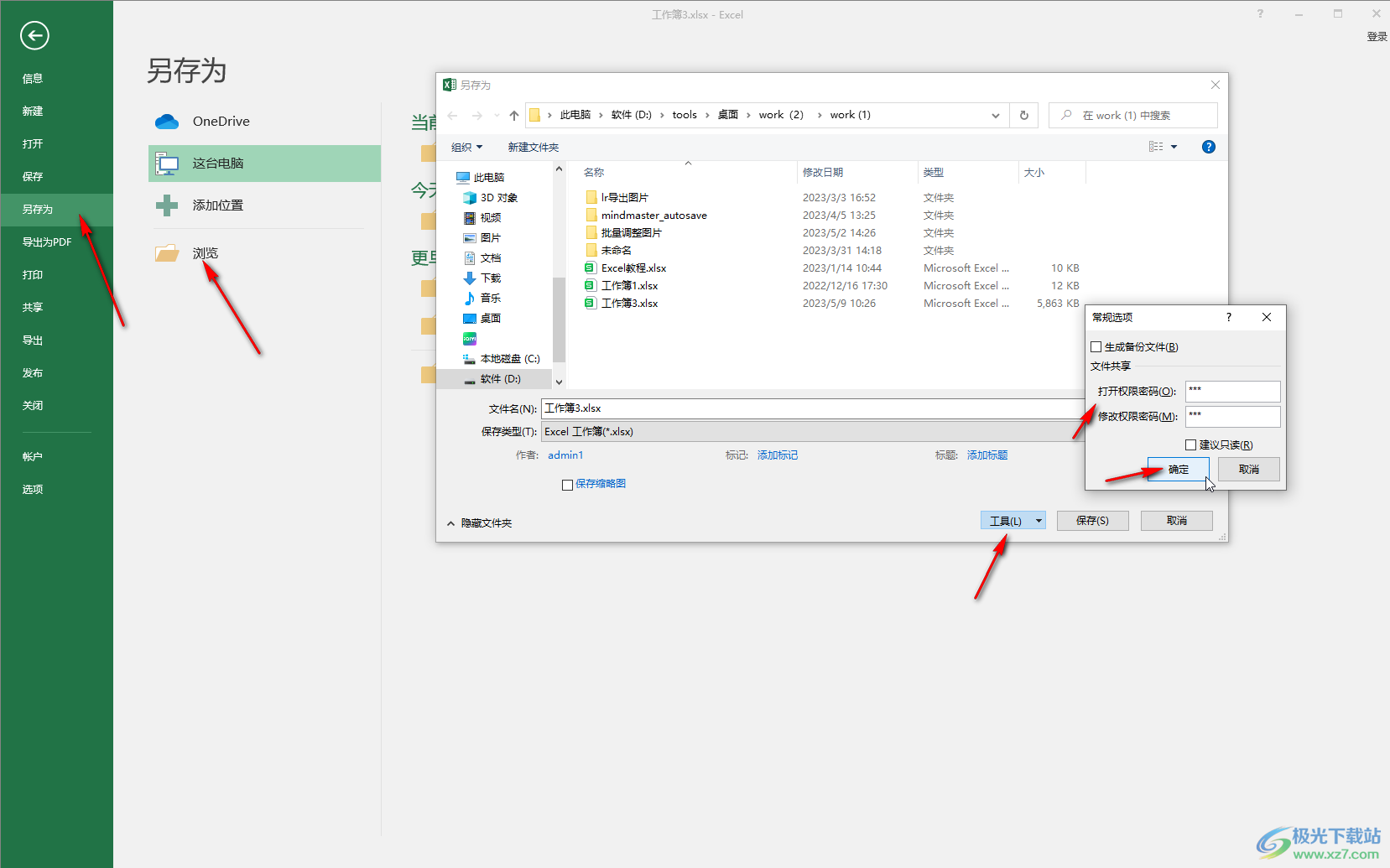The width and height of the screenshot is (1390, 868).
Task: Click 取消 in 常规选项 dialog
Action: click(x=1249, y=470)
